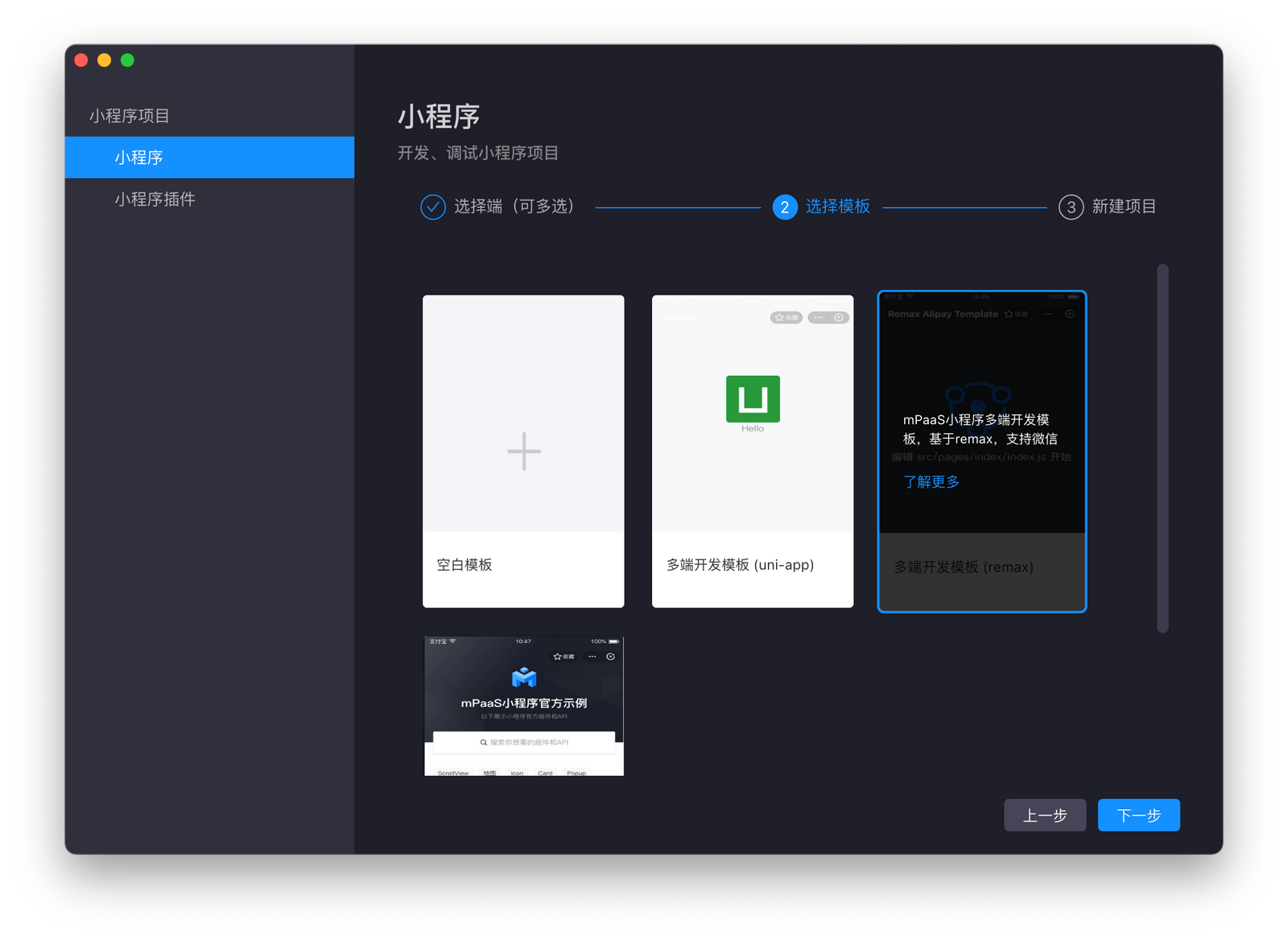Click the 下一步 button

click(1139, 815)
